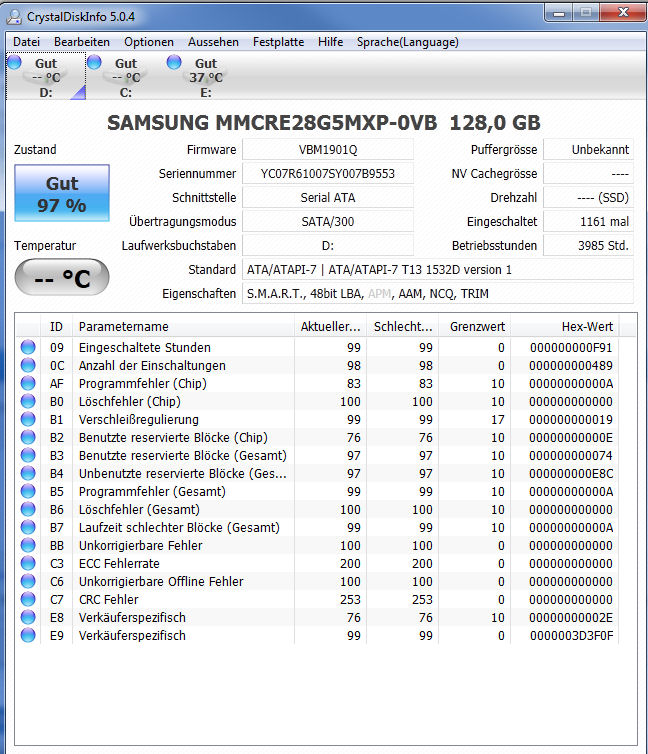The width and height of the screenshot is (648, 754).
Task: Select the ECC Fehlerrate parameter name
Action: pyautogui.click(x=119, y=564)
